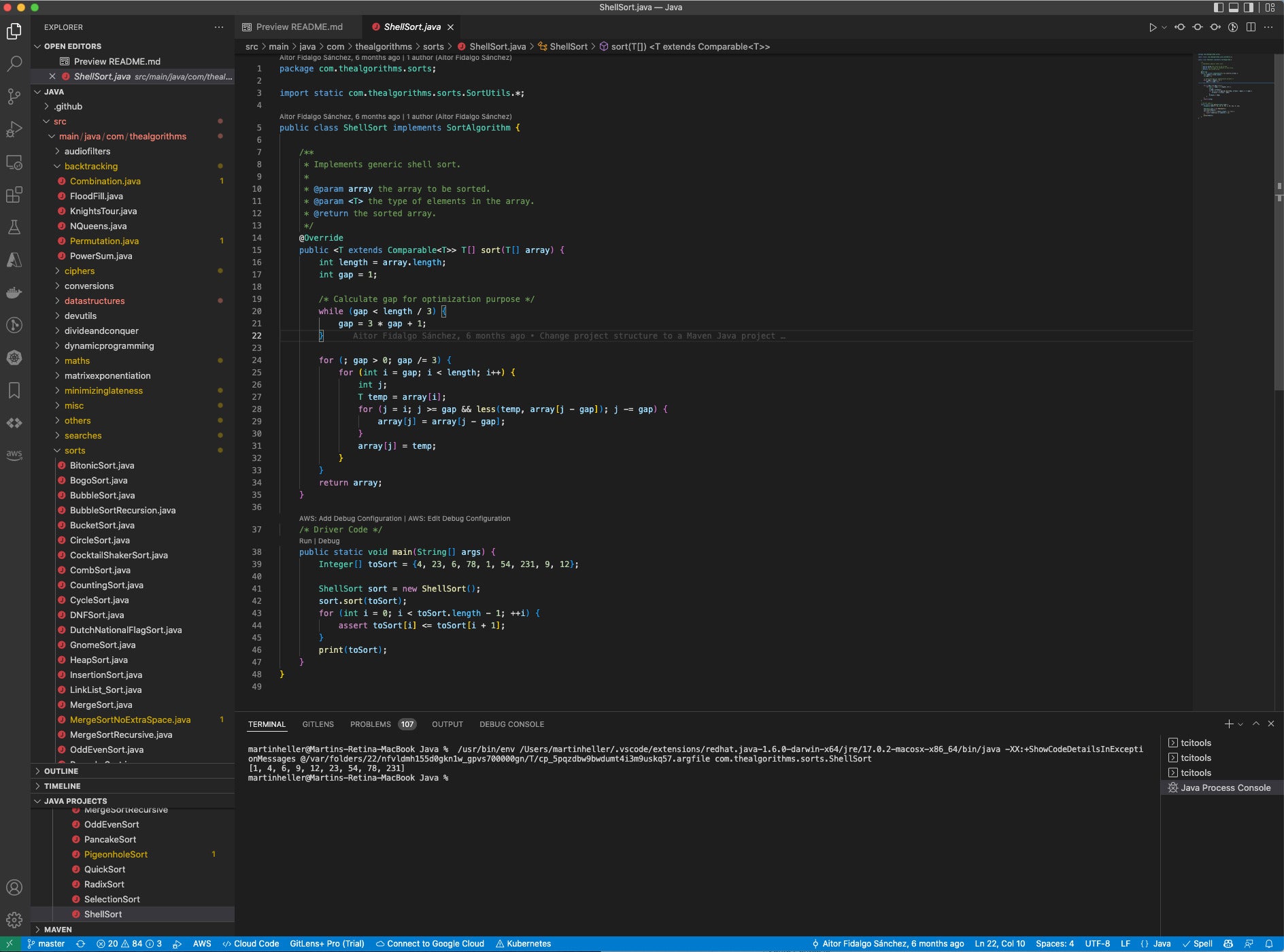1284x952 pixels.
Task: Toggle bottom panel layout button
Action: coord(1233,7)
